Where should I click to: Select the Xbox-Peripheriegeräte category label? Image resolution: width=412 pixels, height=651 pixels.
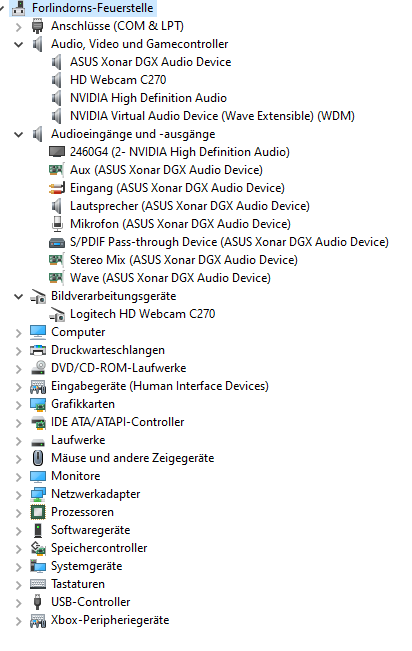coord(110,620)
